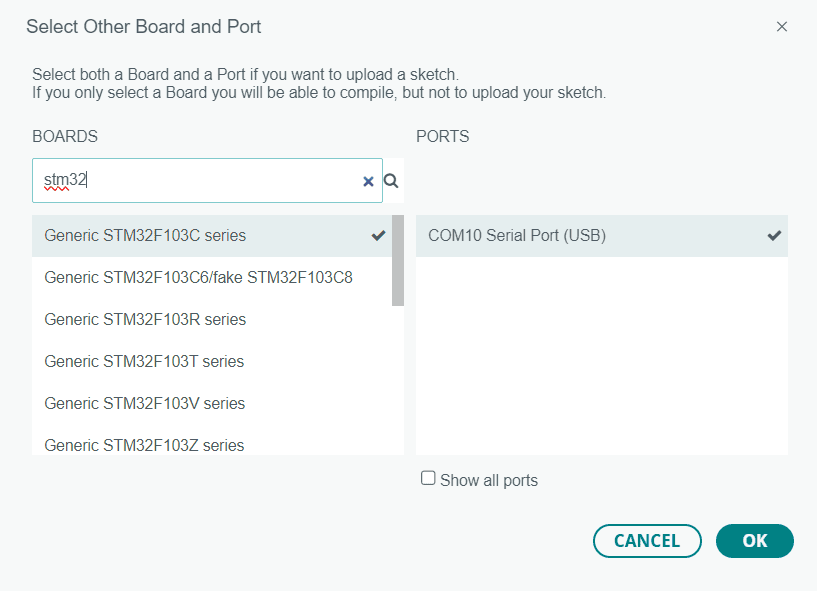Click the magnifier search icon
The width and height of the screenshot is (817, 591).
pyautogui.click(x=391, y=181)
